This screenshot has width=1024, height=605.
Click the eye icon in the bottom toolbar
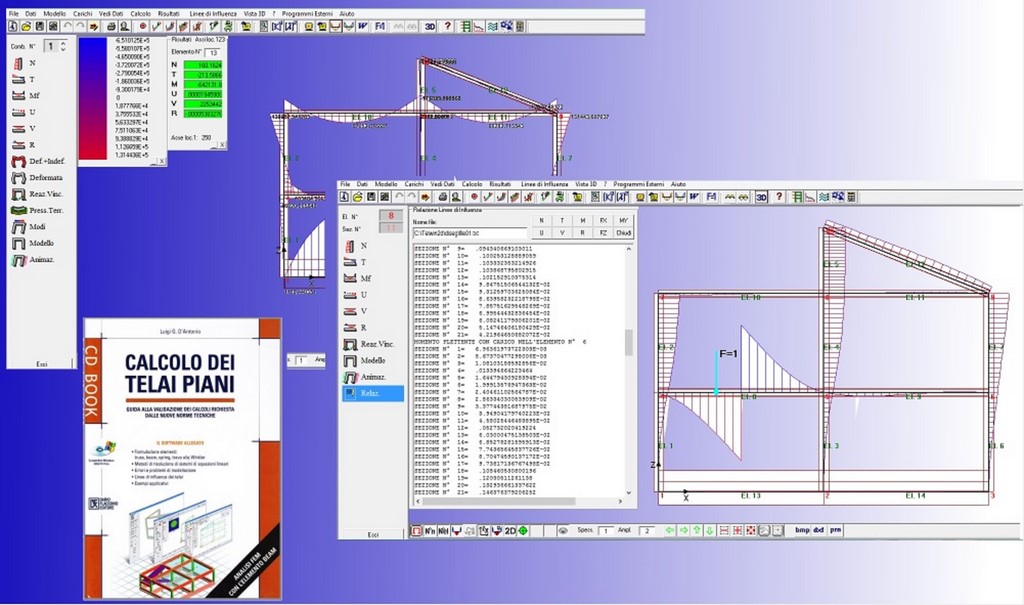click(x=562, y=531)
